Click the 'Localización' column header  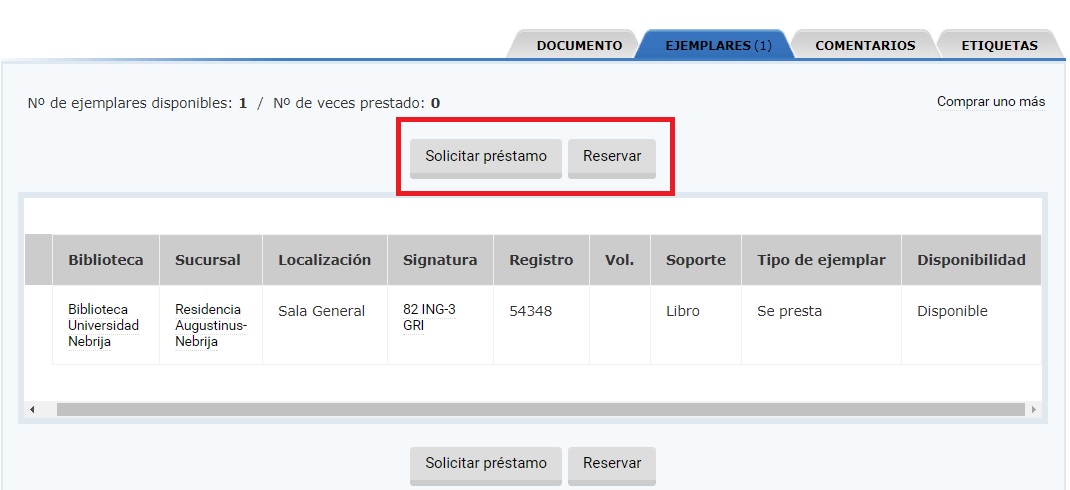click(324, 260)
